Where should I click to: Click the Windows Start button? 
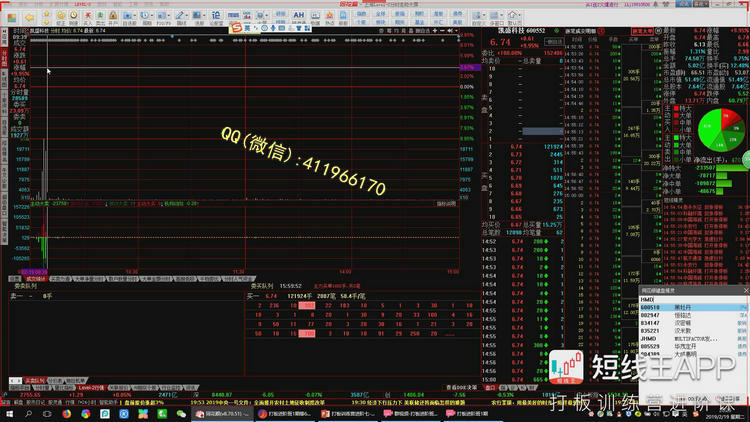(10, 414)
